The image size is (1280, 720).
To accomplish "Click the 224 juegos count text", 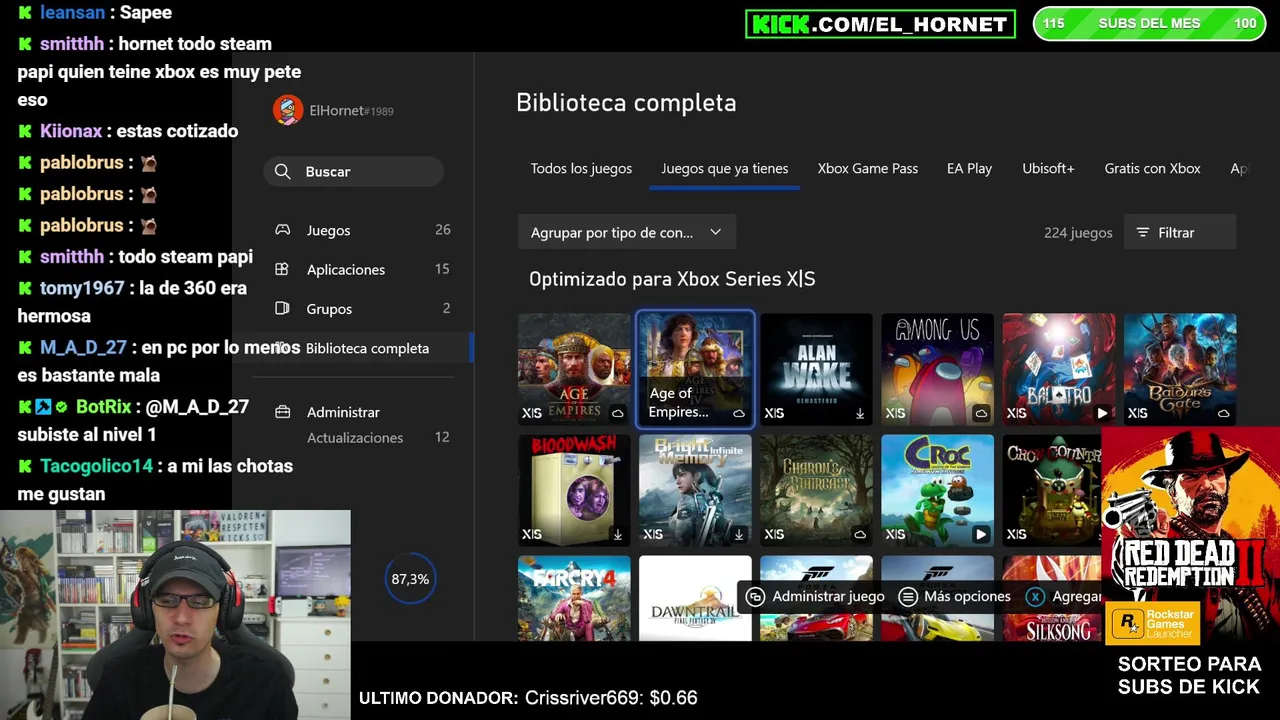I will pos(1078,232).
